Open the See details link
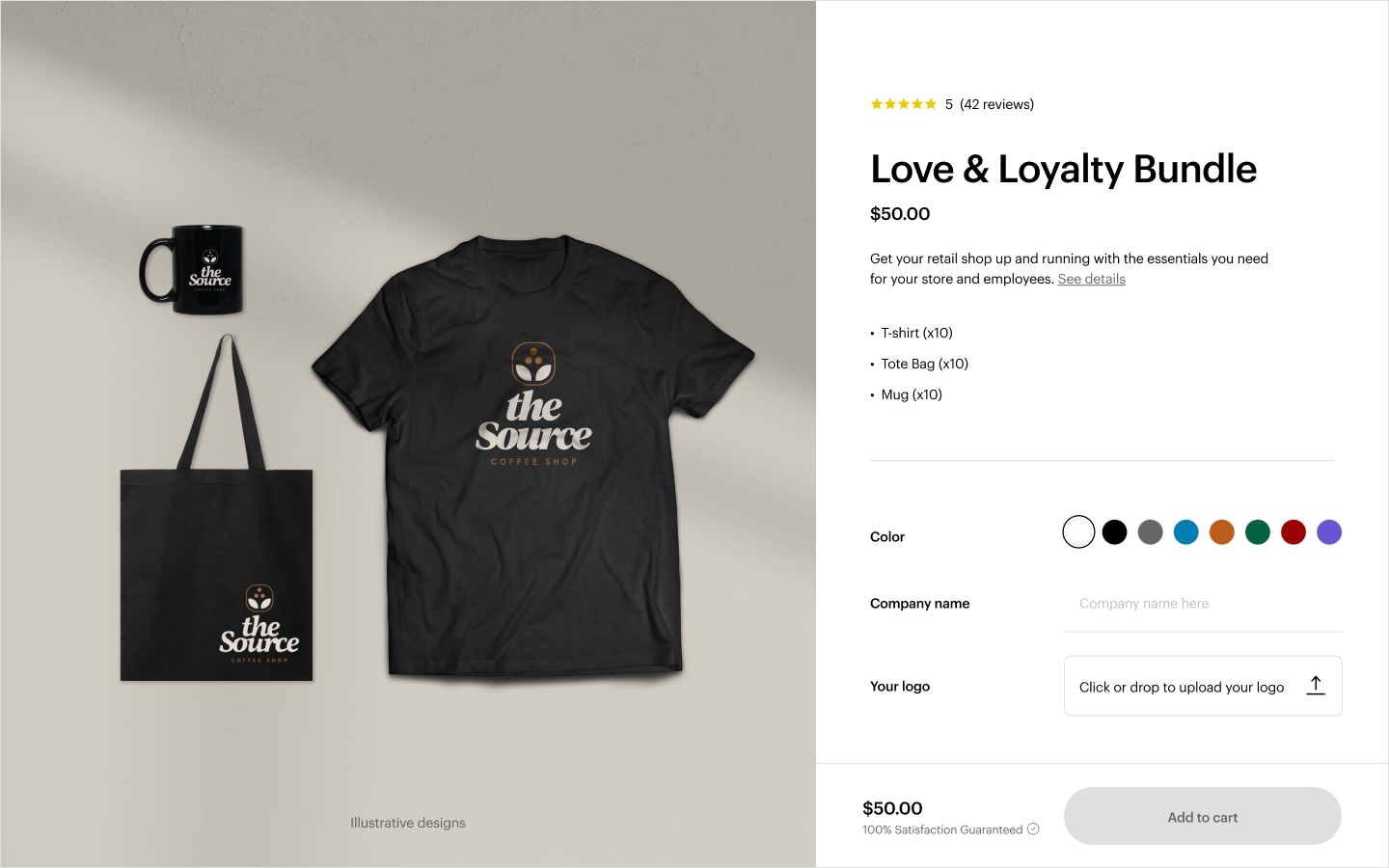The width and height of the screenshot is (1389, 868). point(1091,279)
